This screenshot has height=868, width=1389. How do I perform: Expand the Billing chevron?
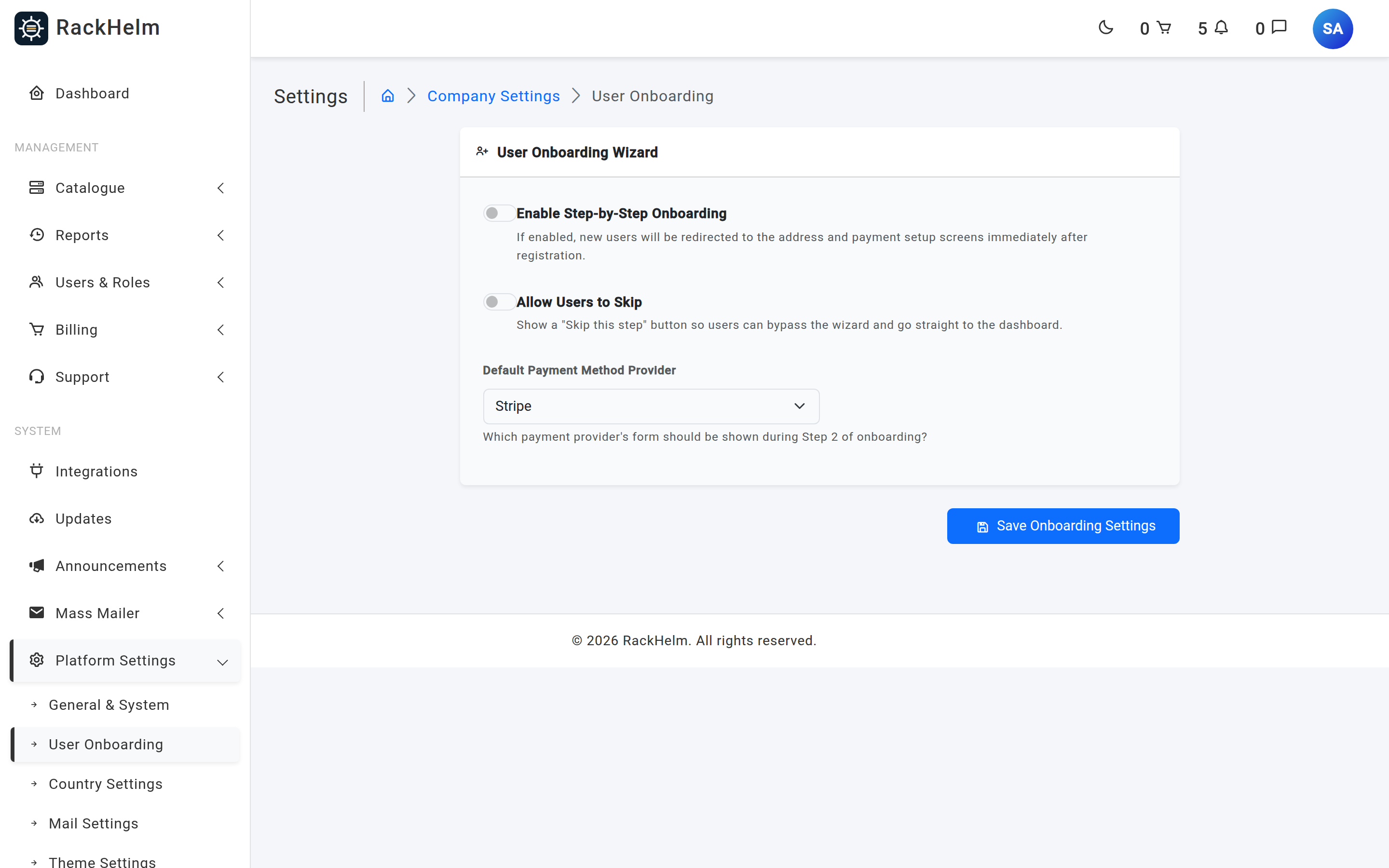tap(220, 329)
